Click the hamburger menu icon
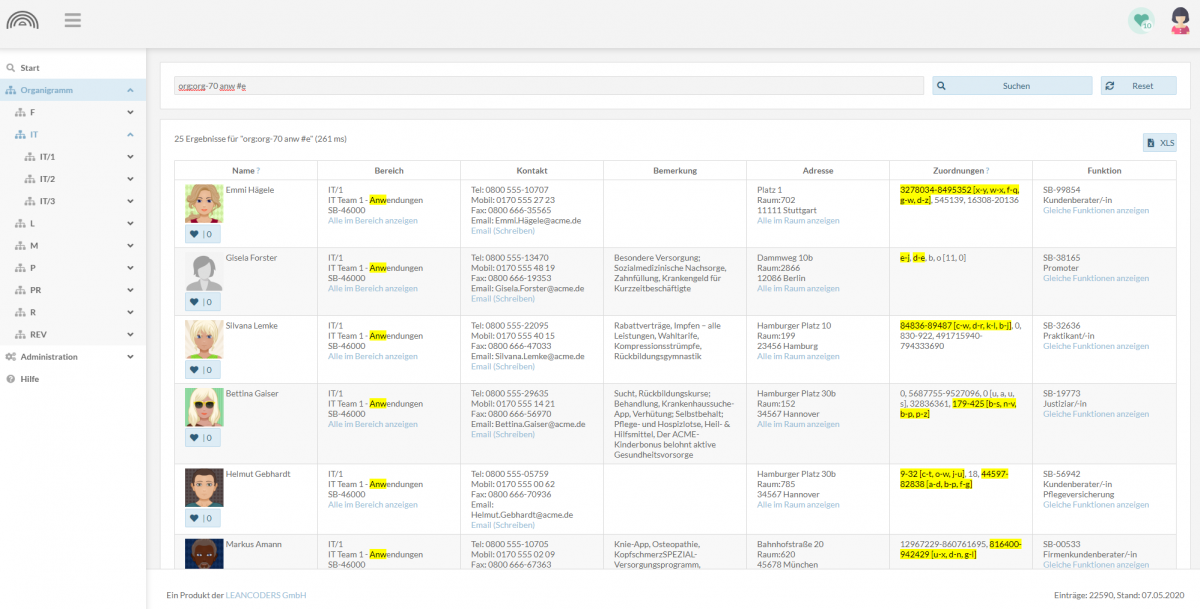This screenshot has width=1200, height=609. click(72, 20)
